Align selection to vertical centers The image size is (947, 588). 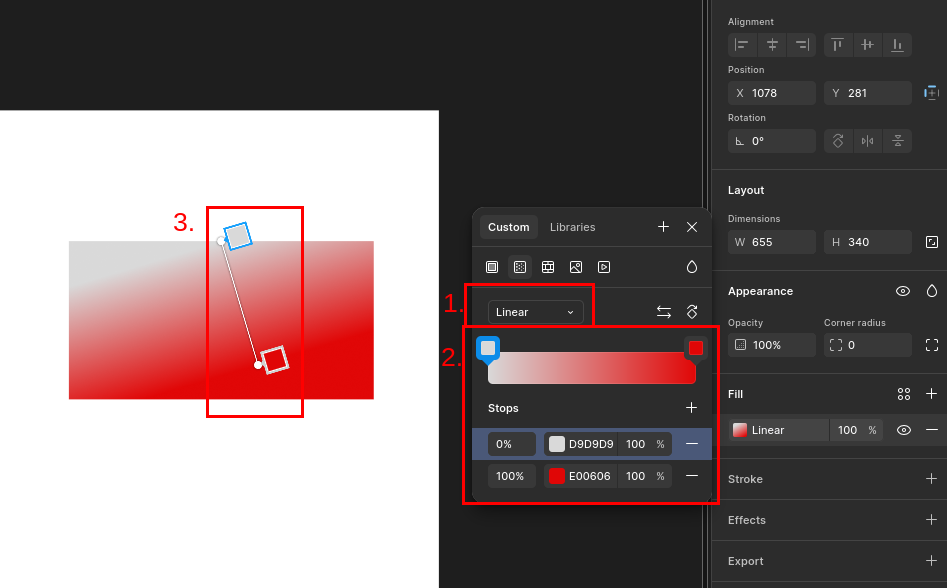867,45
